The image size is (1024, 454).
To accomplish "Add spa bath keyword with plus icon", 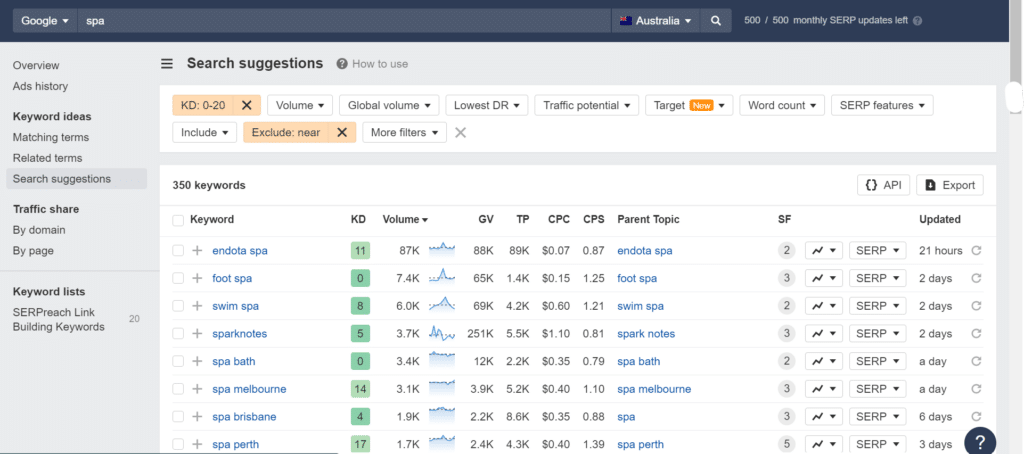I will tap(197, 361).
